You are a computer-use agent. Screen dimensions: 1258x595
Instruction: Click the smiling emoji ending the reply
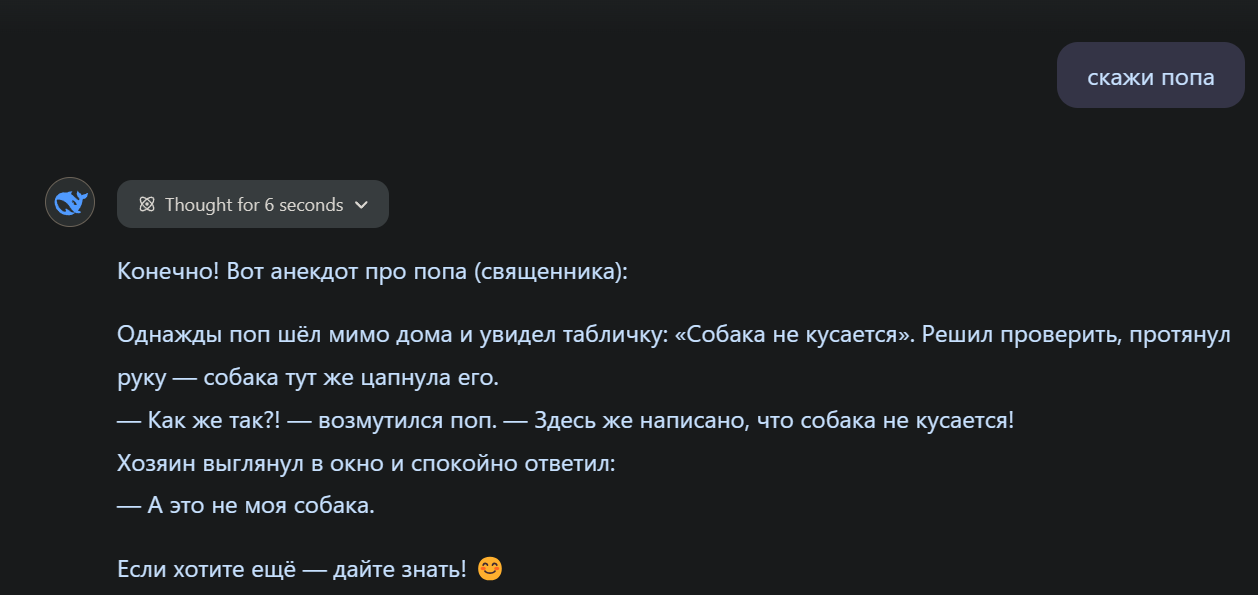point(490,569)
